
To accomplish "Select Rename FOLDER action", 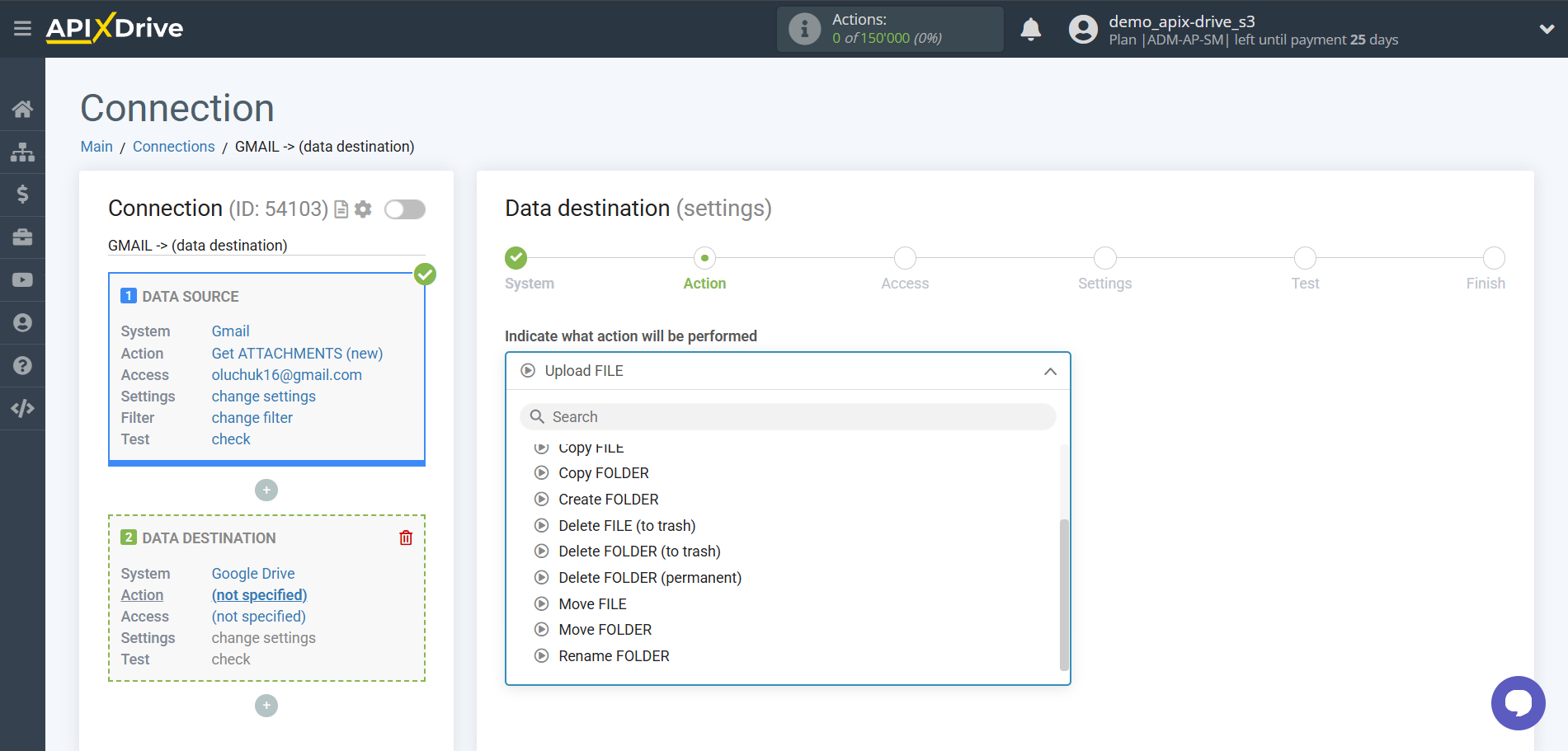I will point(614,656).
